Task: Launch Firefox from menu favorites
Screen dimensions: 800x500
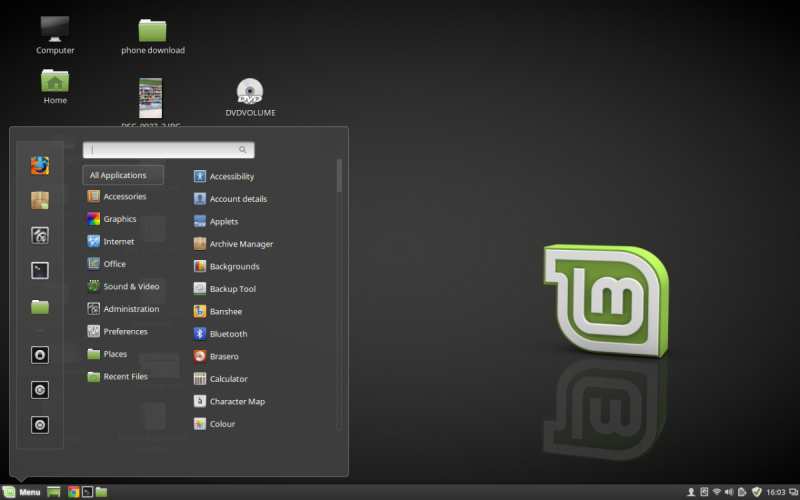Action: coord(40,166)
